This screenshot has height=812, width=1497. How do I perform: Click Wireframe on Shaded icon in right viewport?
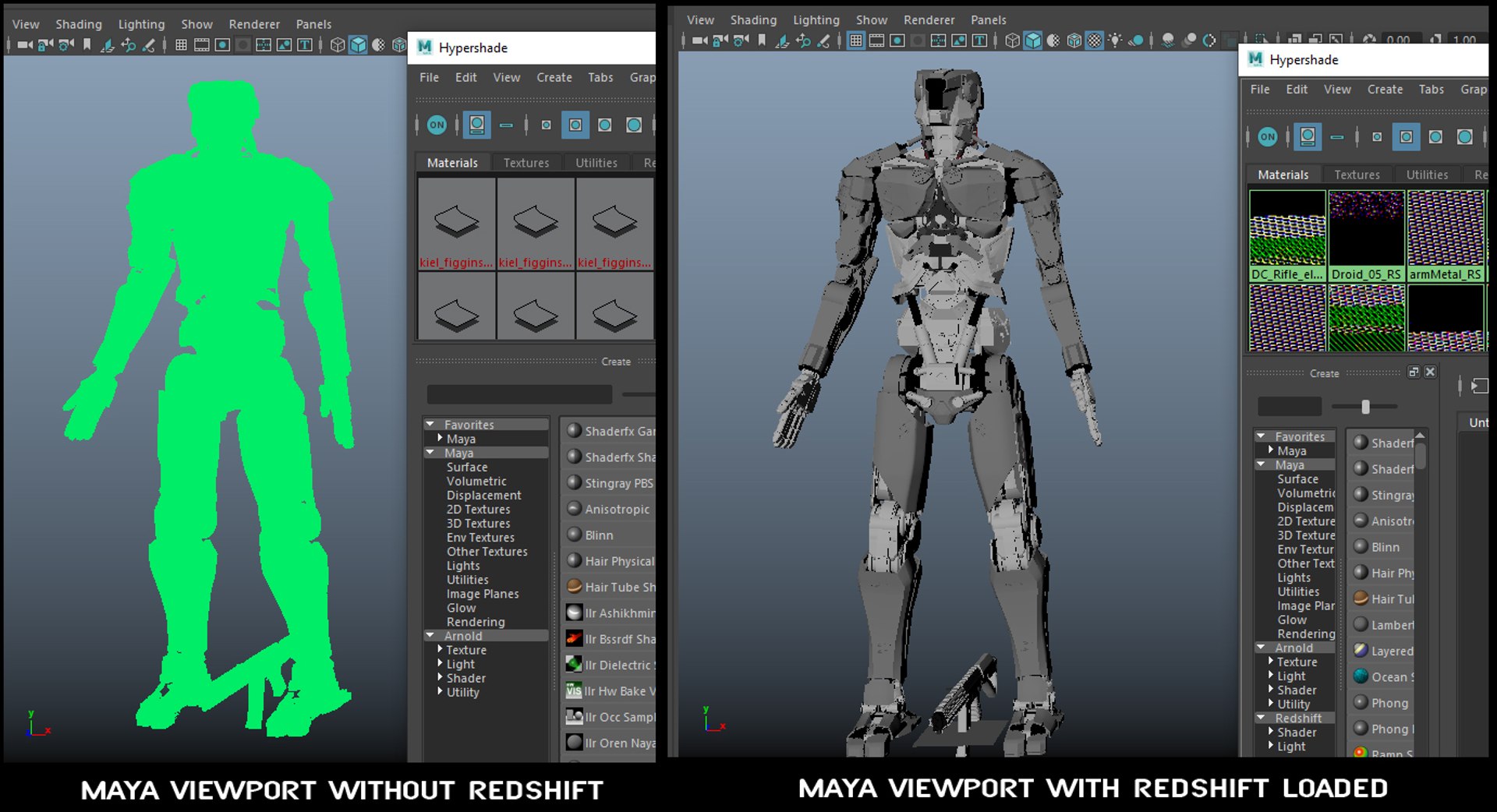[1074, 41]
